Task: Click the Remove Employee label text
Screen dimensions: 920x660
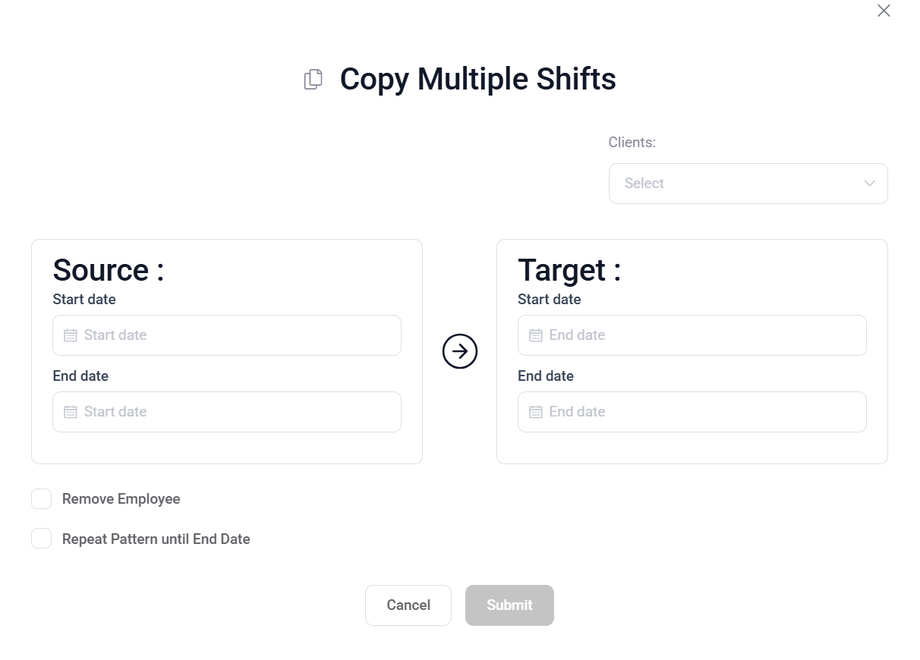Action: (x=121, y=499)
